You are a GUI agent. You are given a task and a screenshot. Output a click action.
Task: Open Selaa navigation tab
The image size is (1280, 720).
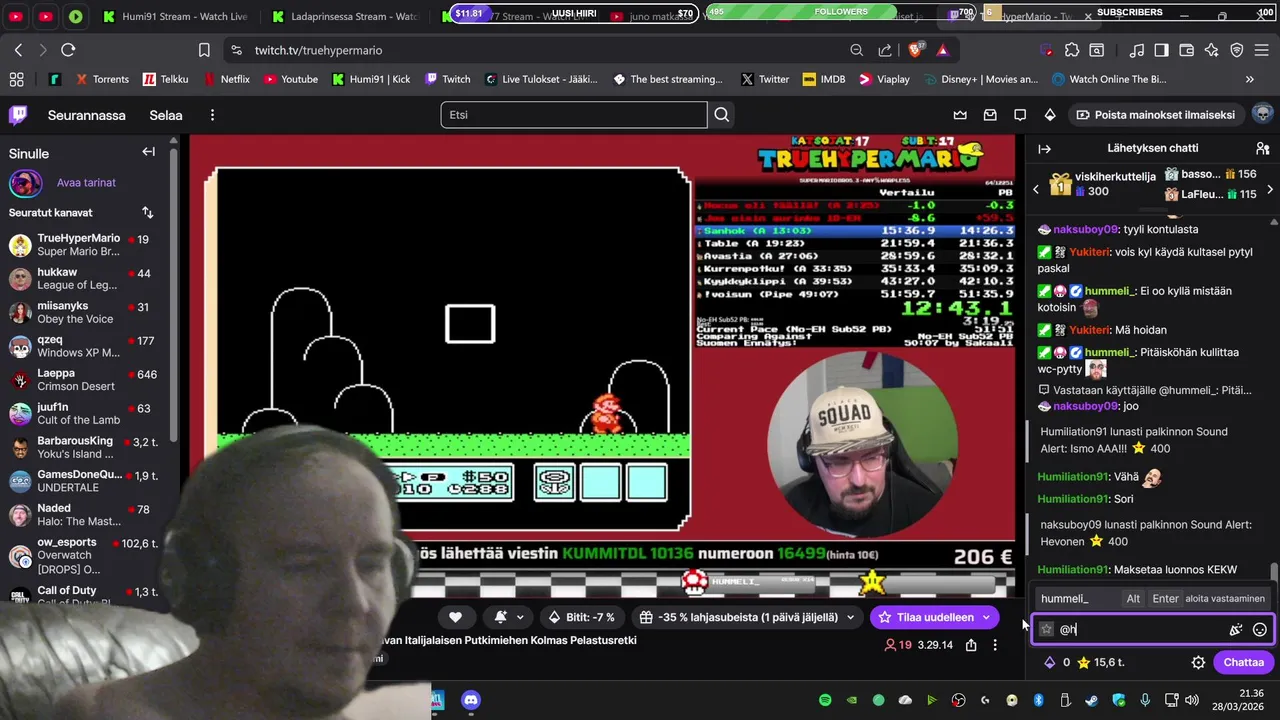(x=166, y=115)
